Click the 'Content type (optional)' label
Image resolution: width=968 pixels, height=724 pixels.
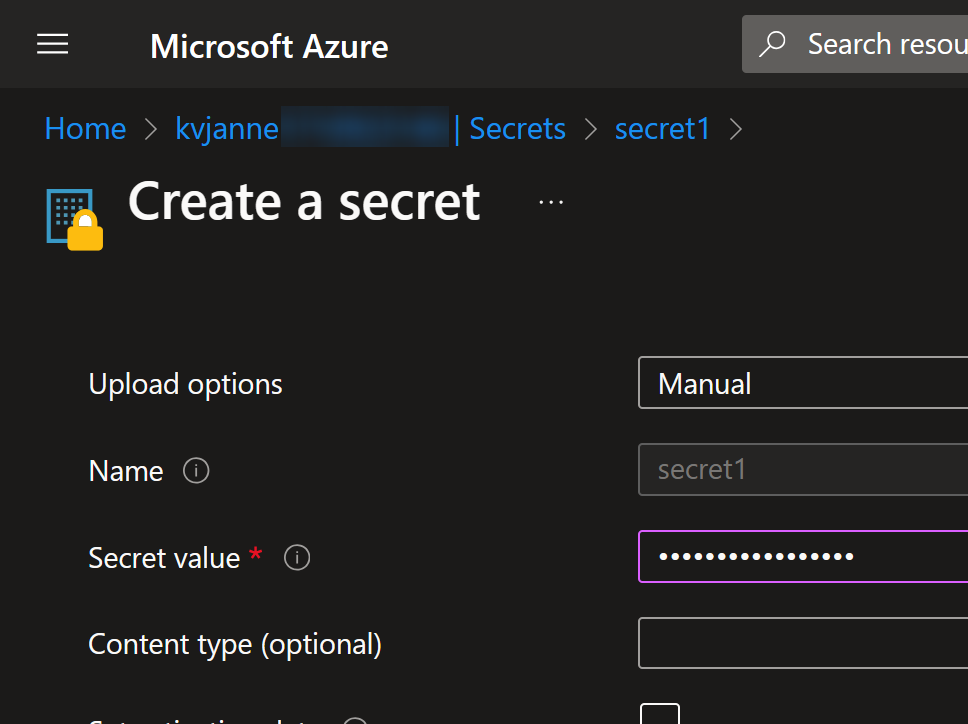235,644
